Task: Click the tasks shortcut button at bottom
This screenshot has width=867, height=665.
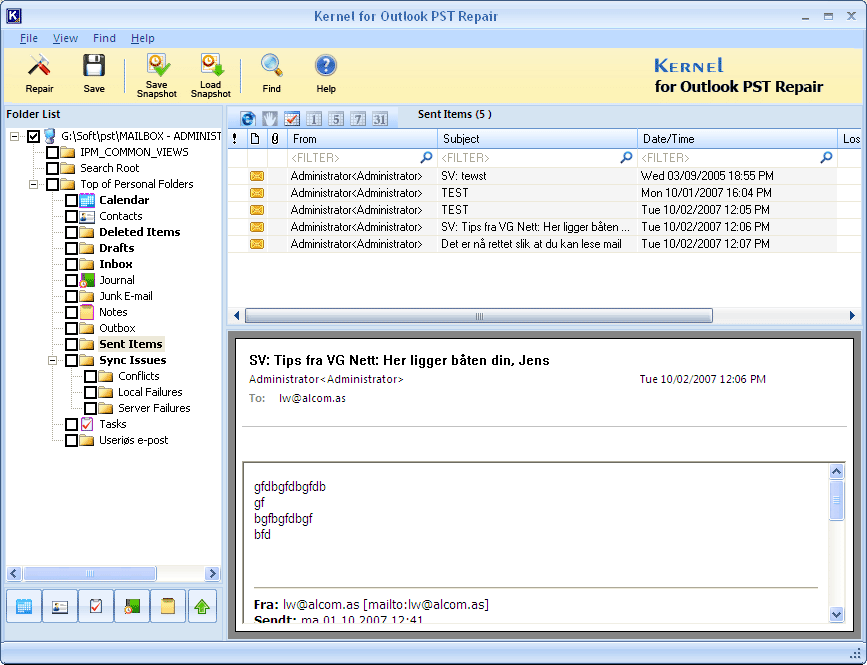Action: coord(96,606)
